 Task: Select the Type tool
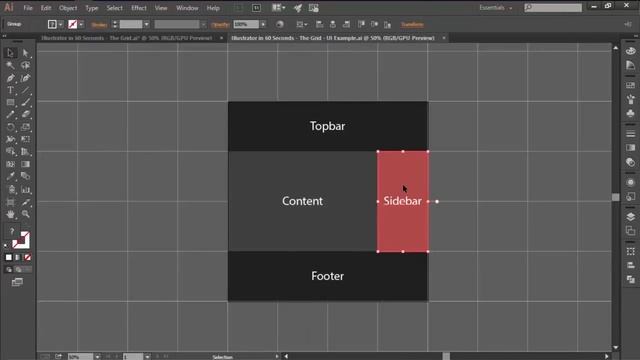(10, 90)
